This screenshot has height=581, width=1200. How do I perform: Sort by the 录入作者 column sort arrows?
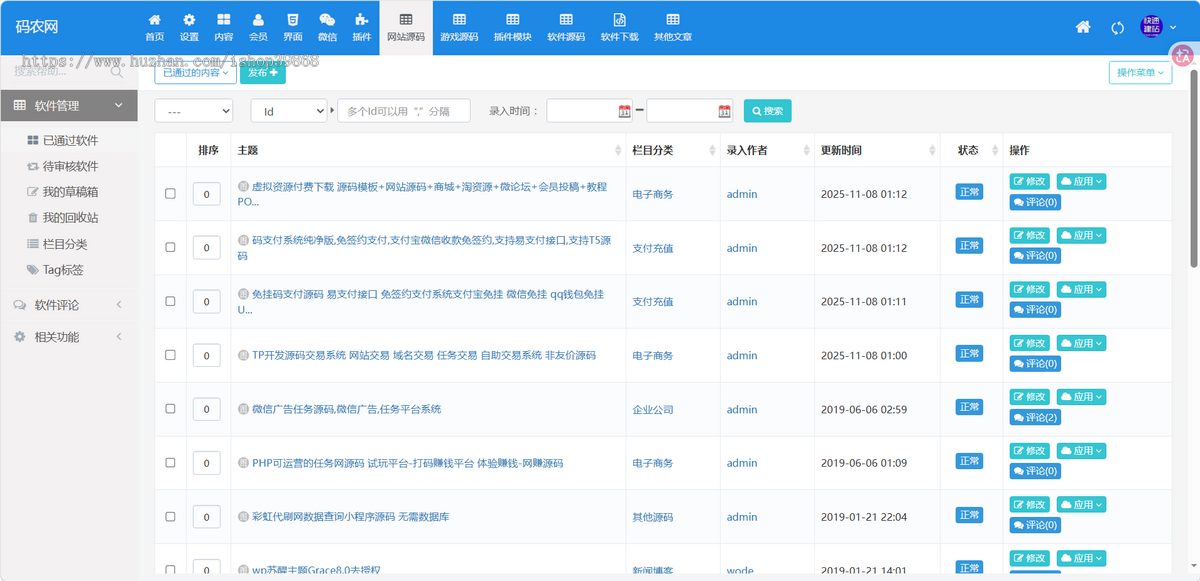(806, 150)
